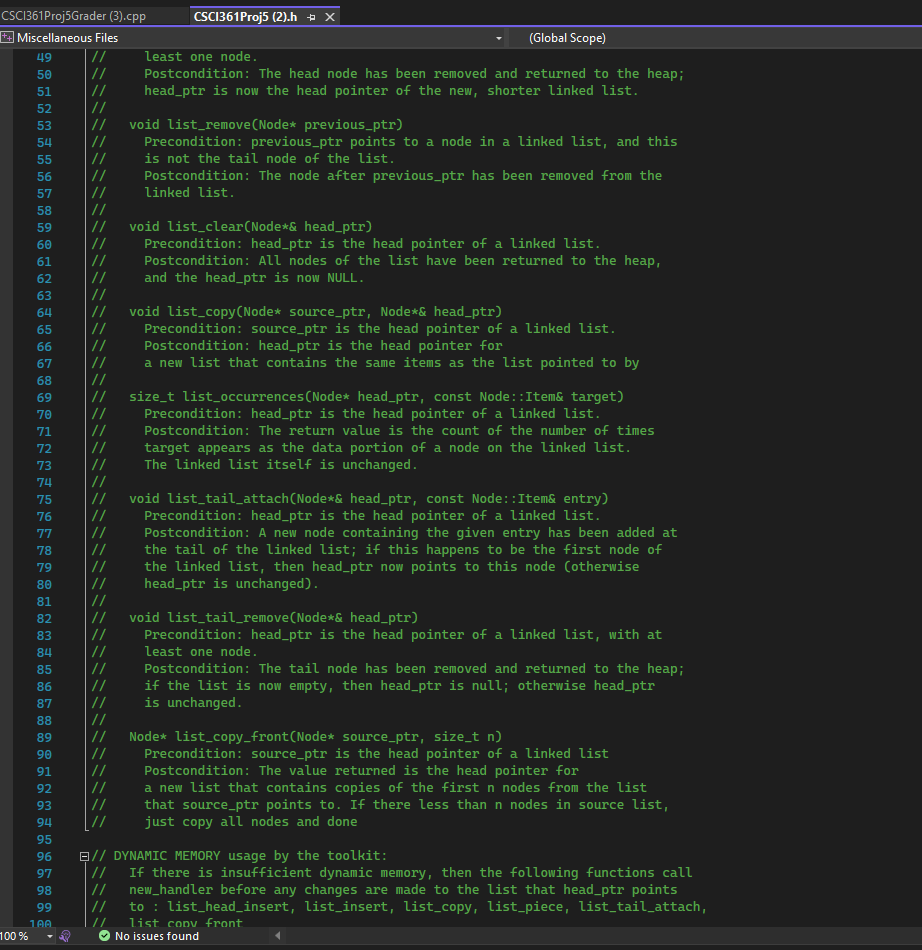
Task: Click the green check health icon in status bar
Action: [x=103, y=937]
